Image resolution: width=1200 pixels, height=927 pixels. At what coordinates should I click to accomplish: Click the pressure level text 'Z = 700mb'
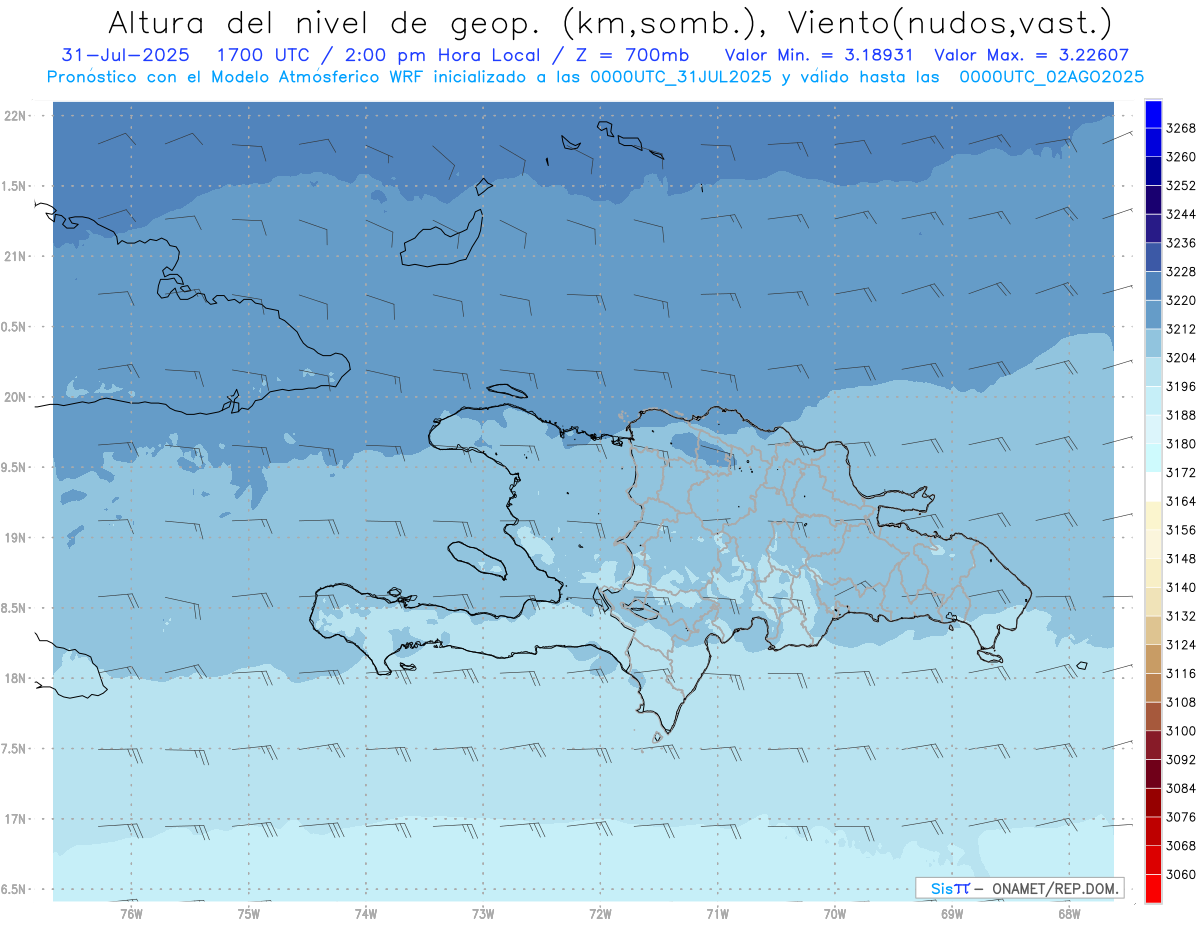click(x=633, y=55)
